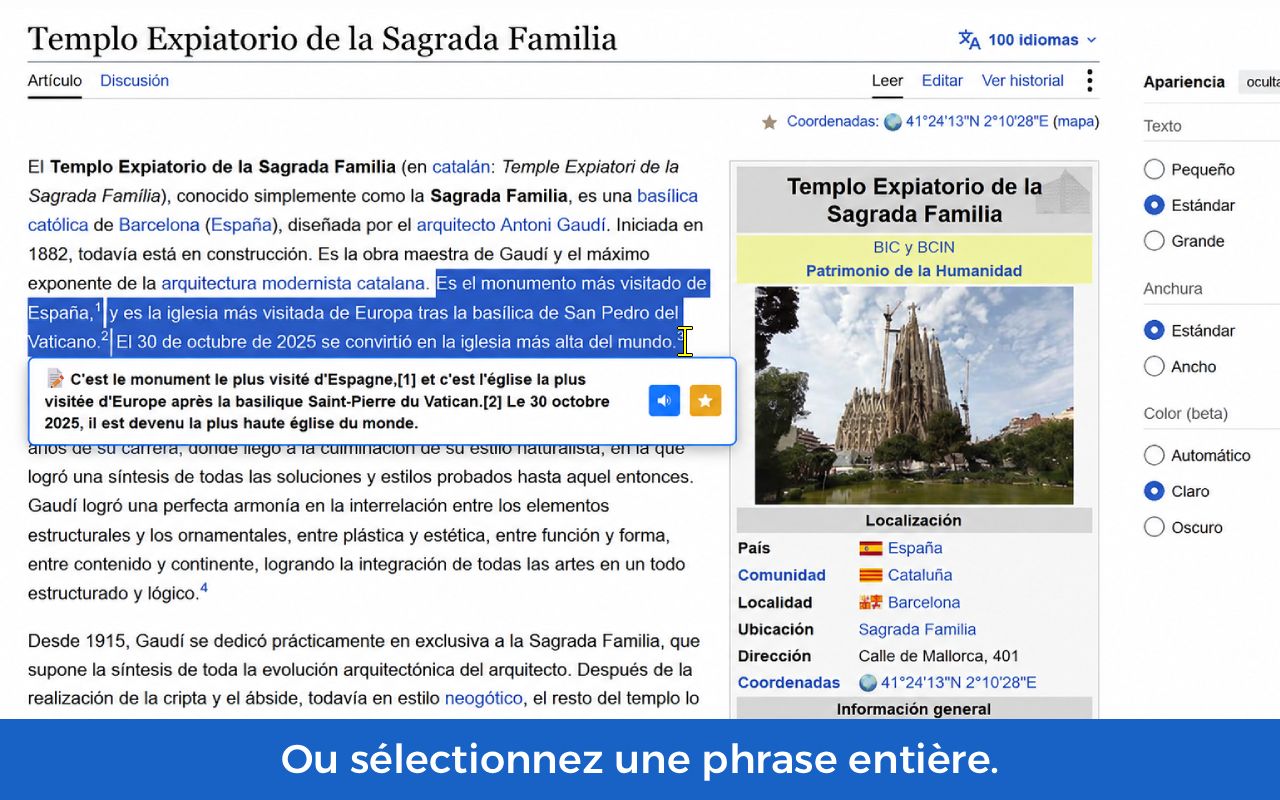Click the Apariencia panel heading
The height and width of the screenshot is (800, 1280).
coord(1184,82)
